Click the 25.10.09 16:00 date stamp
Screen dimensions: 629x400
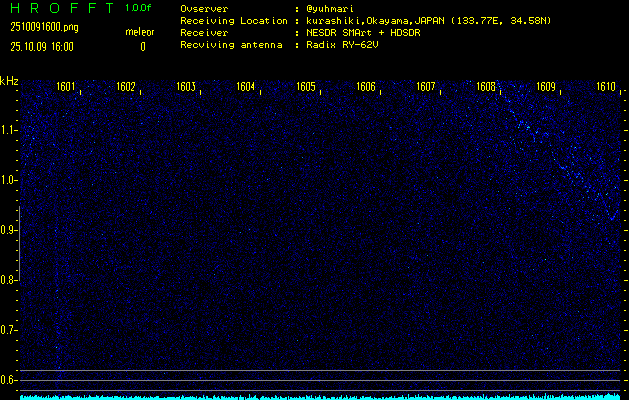(41, 46)
